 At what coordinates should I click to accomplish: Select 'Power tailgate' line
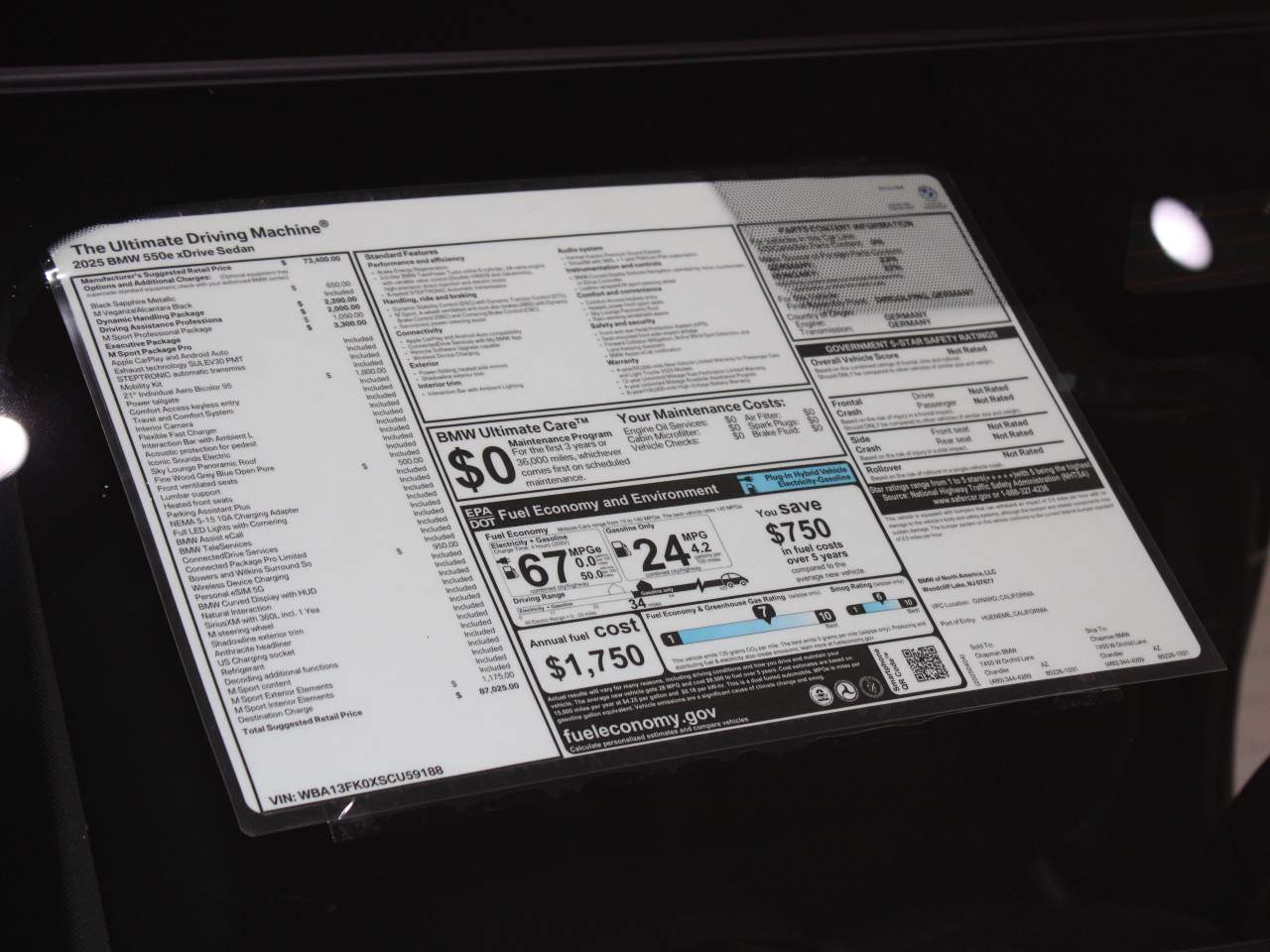click(152, 403)
